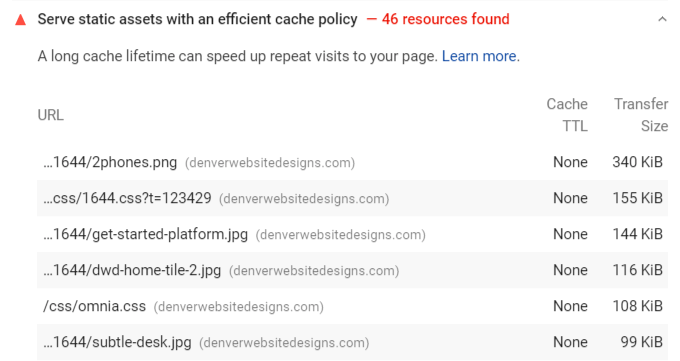Click the Transfer Size column header
The width and height of the screenshot is (680, 361).
[x=641, y=115]
